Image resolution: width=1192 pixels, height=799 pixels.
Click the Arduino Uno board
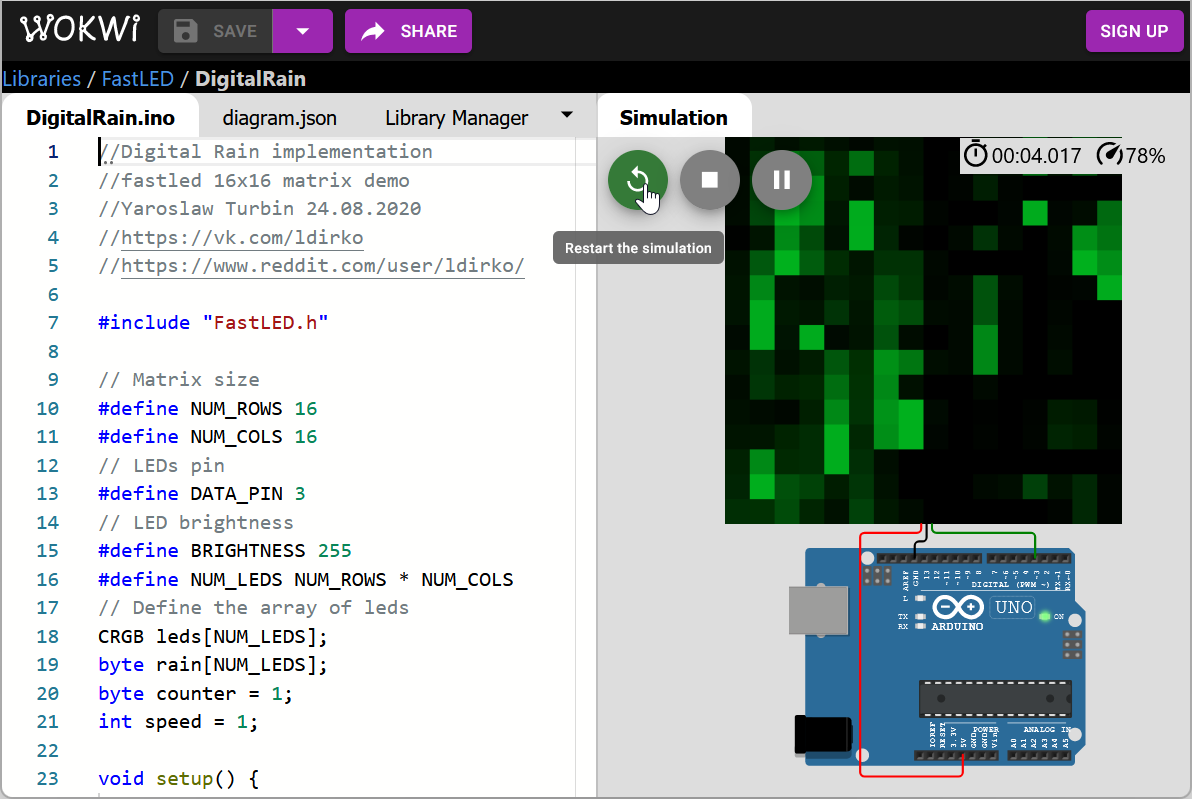click(x=940, y=660)
